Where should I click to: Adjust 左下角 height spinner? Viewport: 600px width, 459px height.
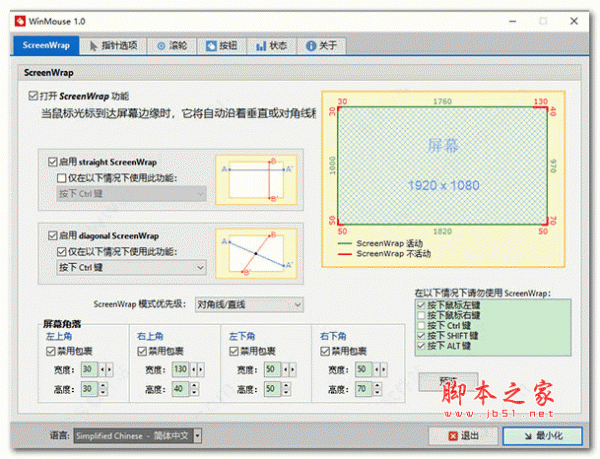[x=286, y=389]
